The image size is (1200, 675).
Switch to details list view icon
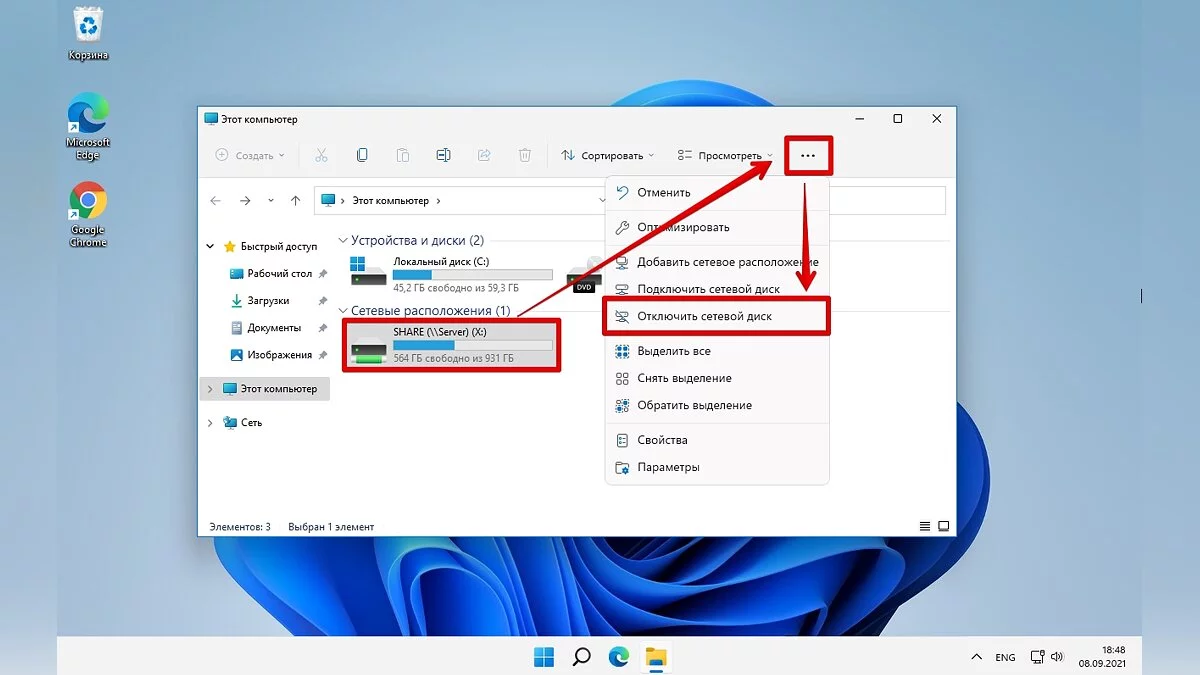924,526
